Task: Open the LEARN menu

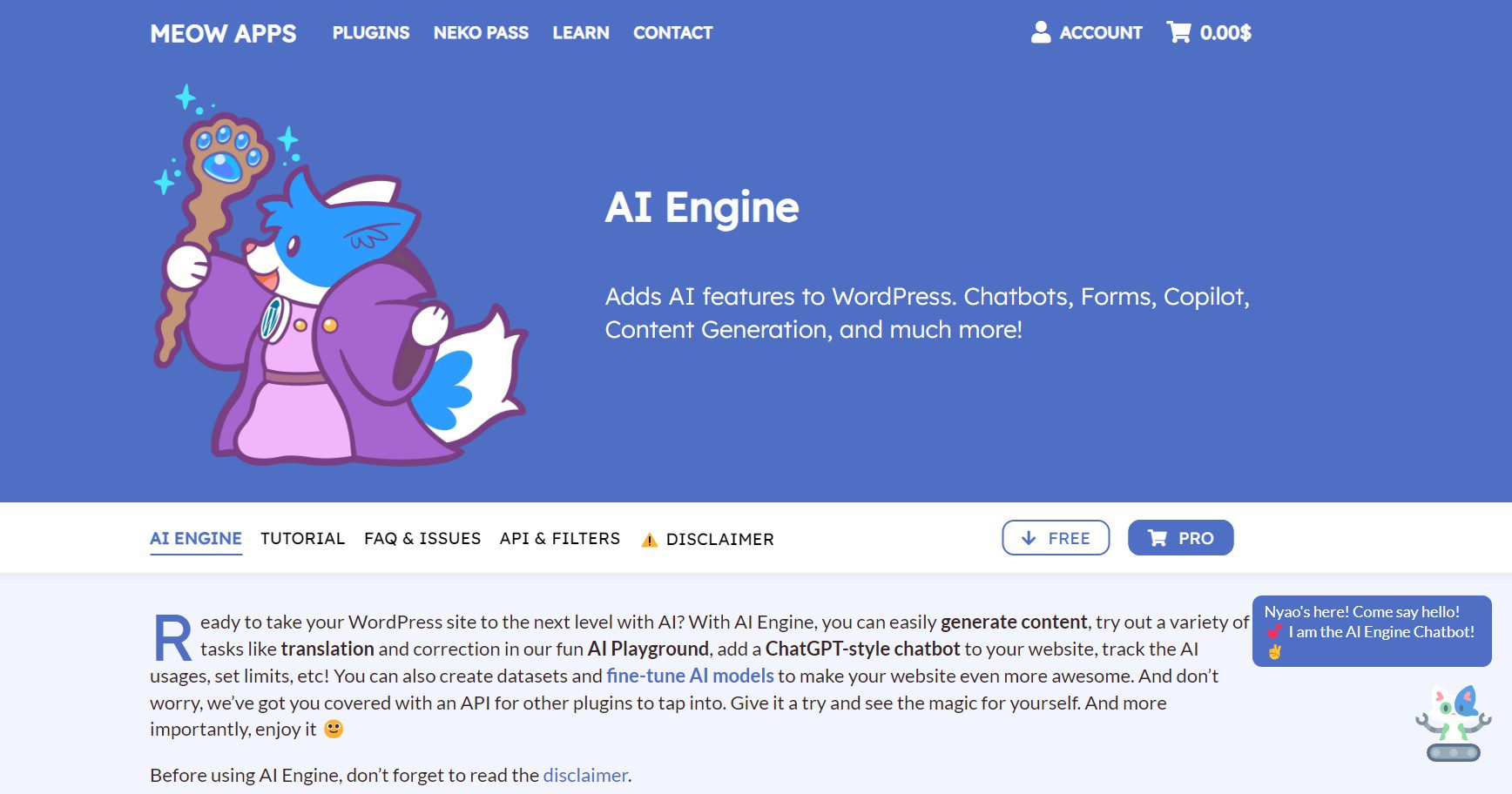Action: coord(580,33)
